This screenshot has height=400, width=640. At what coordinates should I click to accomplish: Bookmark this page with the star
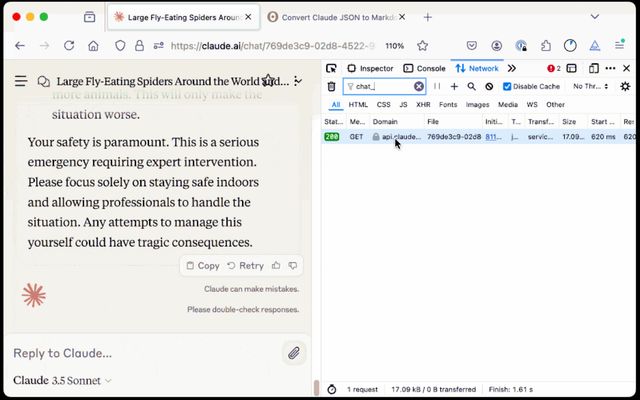[x=422, y=46]
